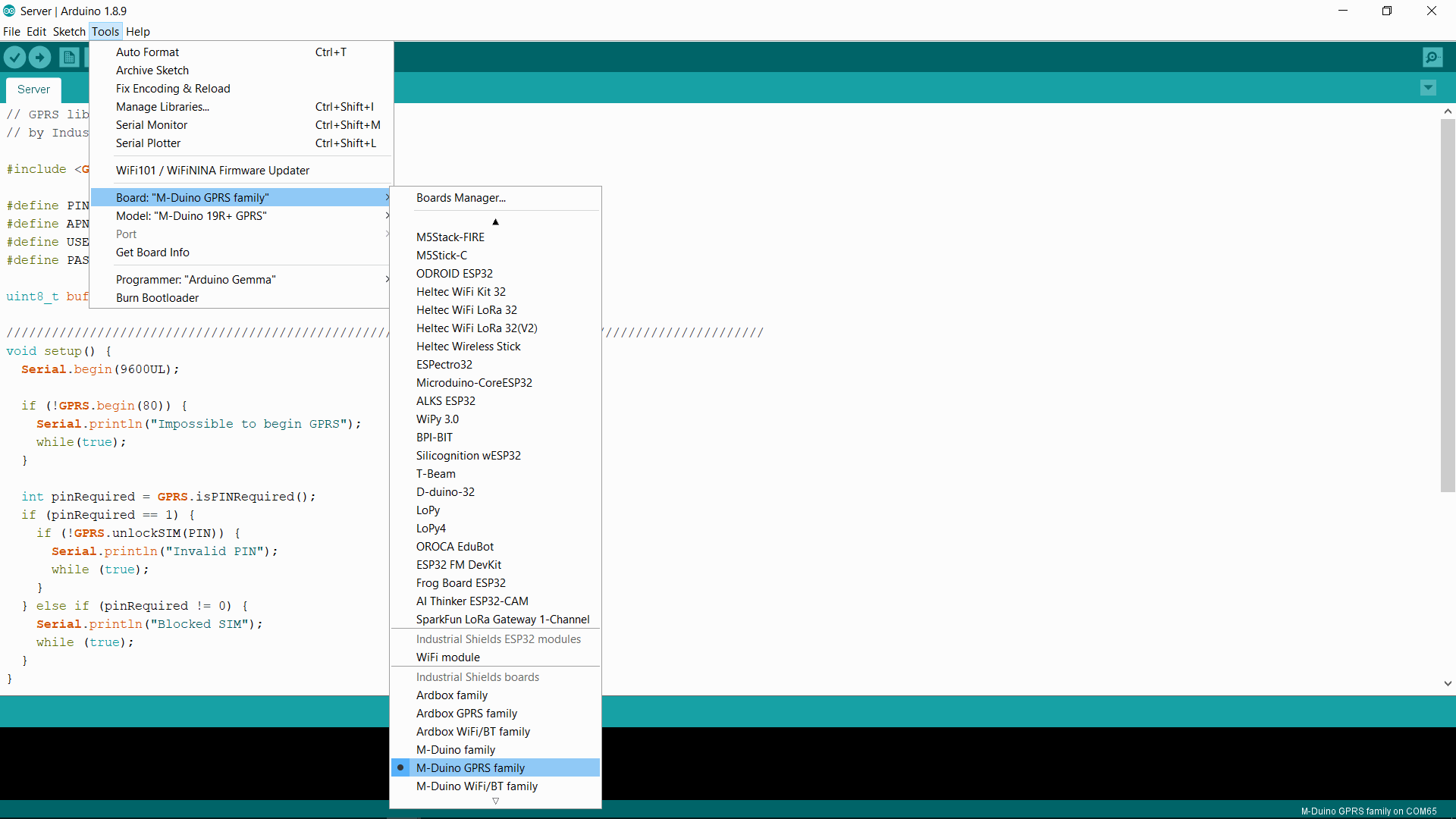The image size is (1456, 819).
Task: Open Manage Libraries...
Action: (x=241, y=106)
